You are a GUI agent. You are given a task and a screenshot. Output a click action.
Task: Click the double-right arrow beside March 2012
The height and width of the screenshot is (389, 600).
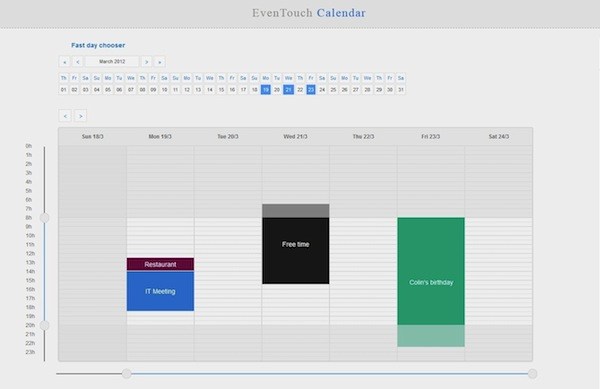pos(160,62)
